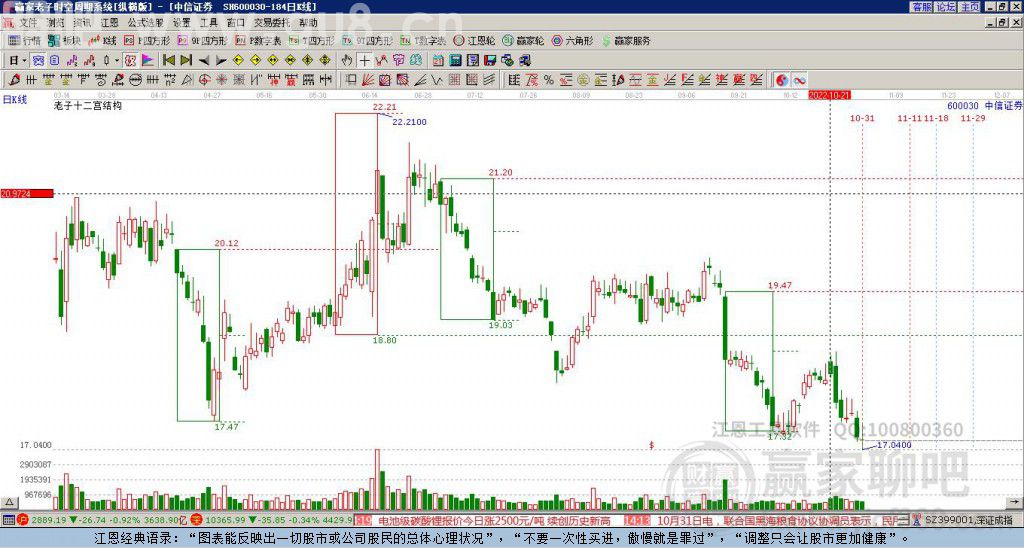Click the last yellow diamond four-arrow icon
The image size is (1024, 548).
point(325,61)
